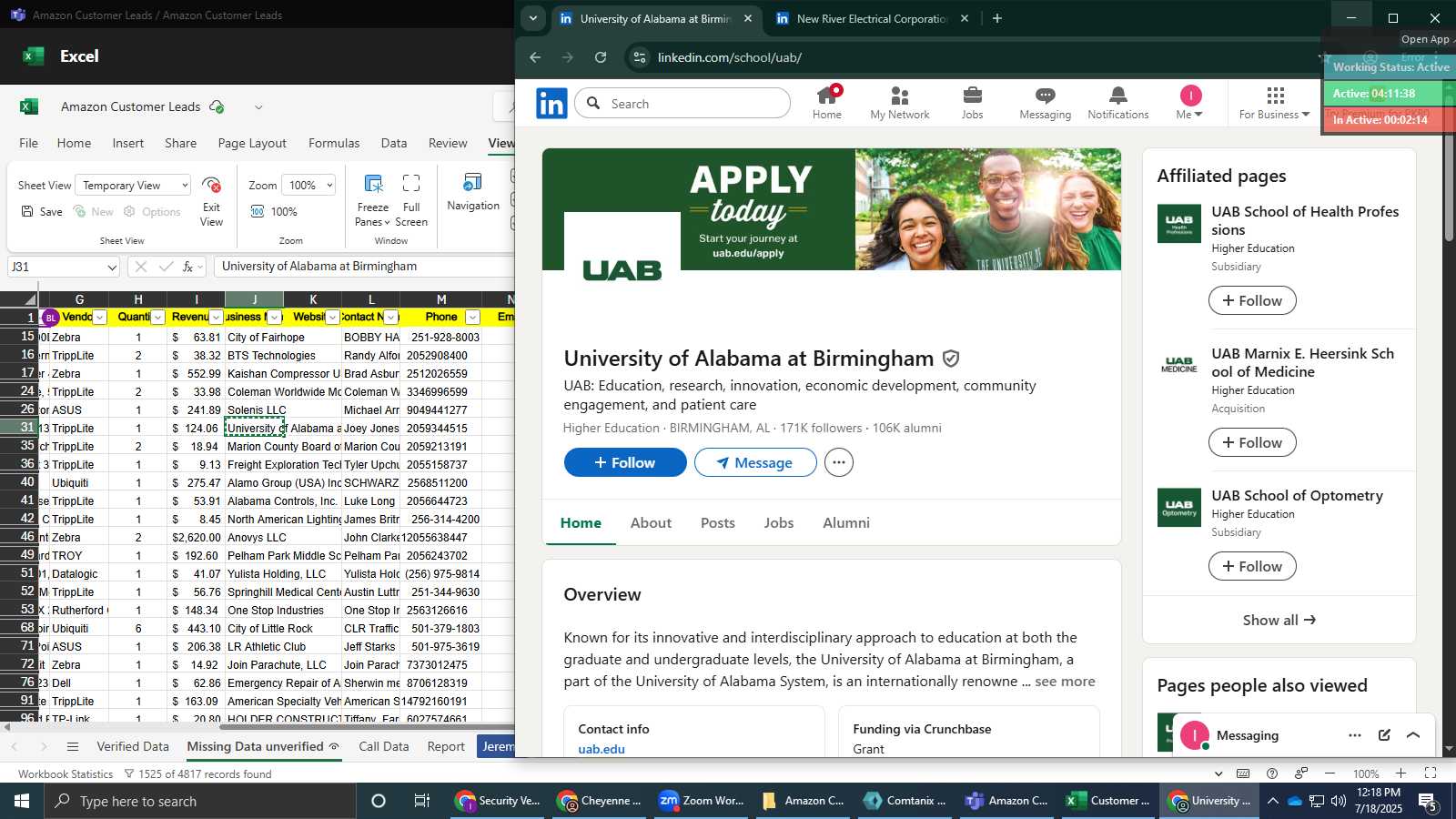The width and height of the screenshot is (1456, 819).
Task: Open the all sheets list icon
Action: tap(73, 746)
